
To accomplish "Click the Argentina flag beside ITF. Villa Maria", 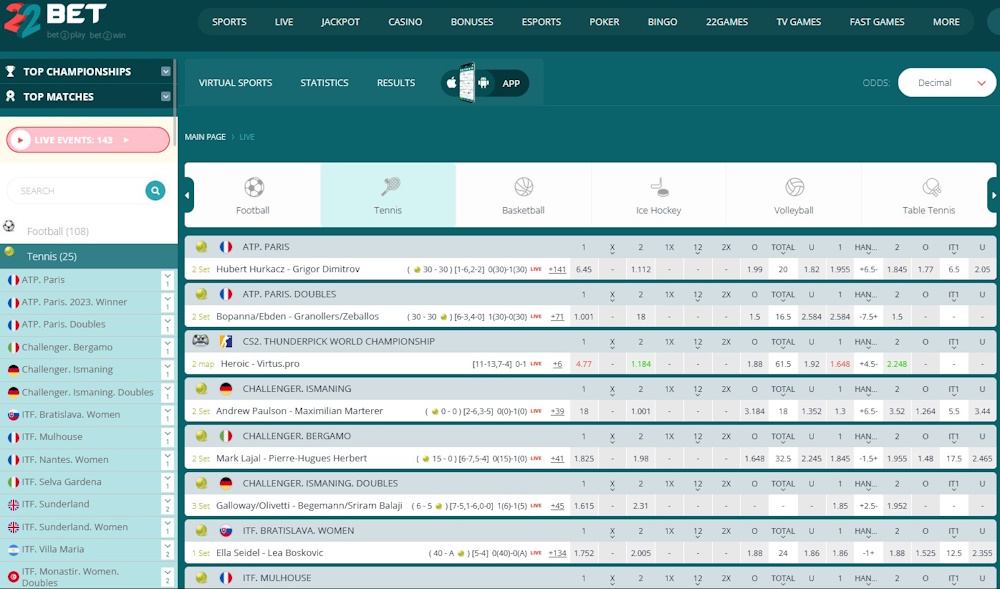I will (13, 549).
